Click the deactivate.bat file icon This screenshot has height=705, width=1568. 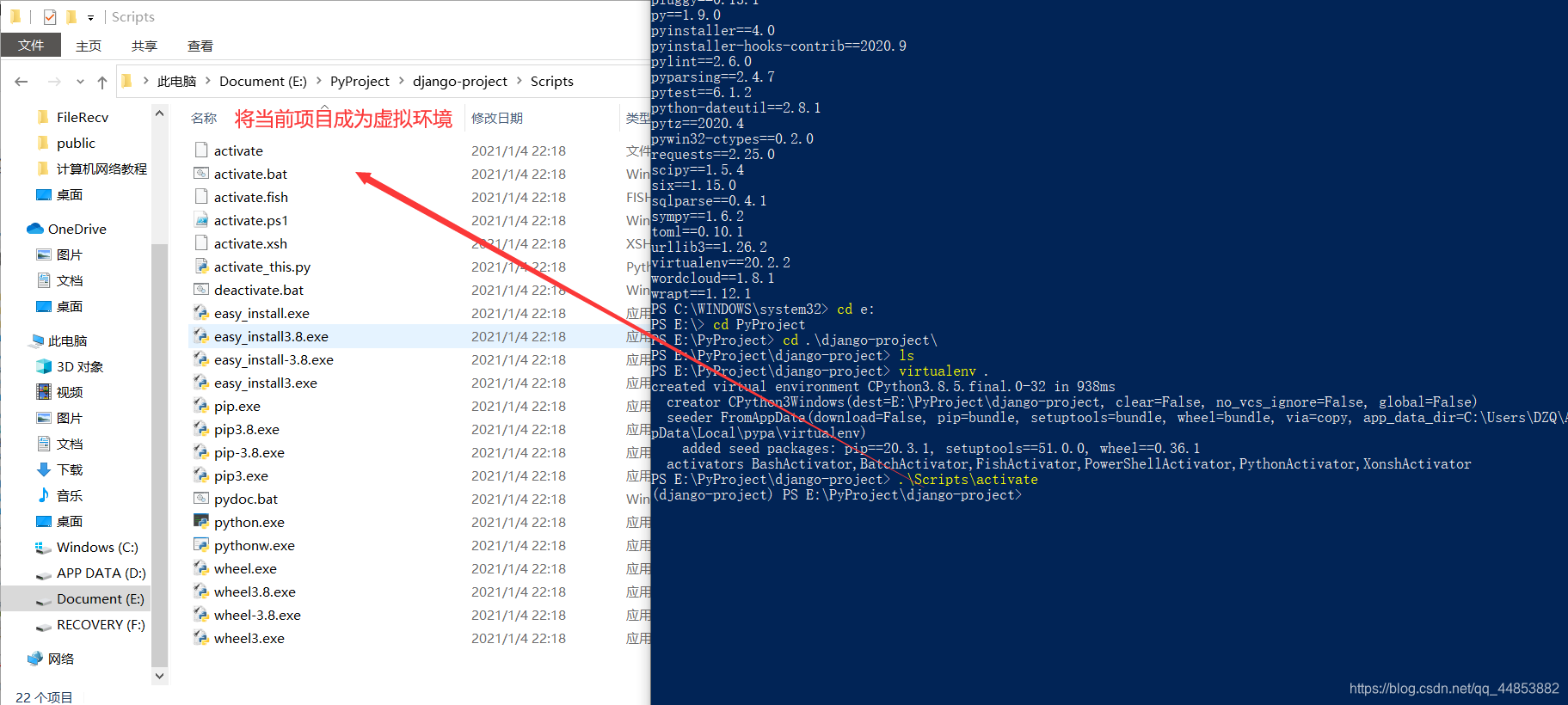click(201, 290)
